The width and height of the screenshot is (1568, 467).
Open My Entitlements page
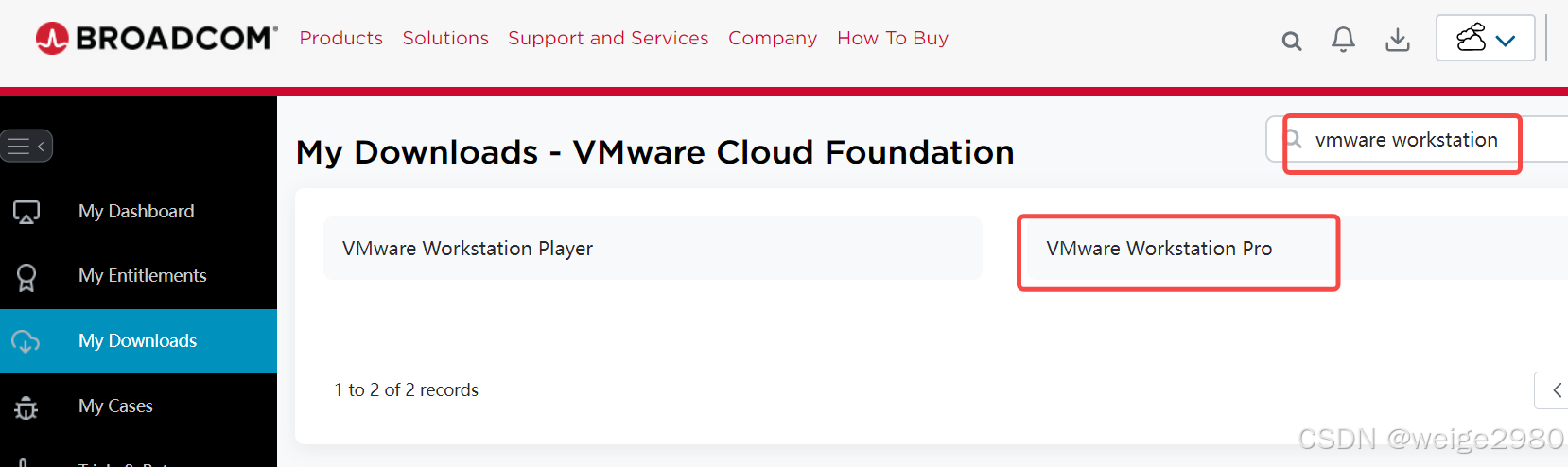click(142, 275)
